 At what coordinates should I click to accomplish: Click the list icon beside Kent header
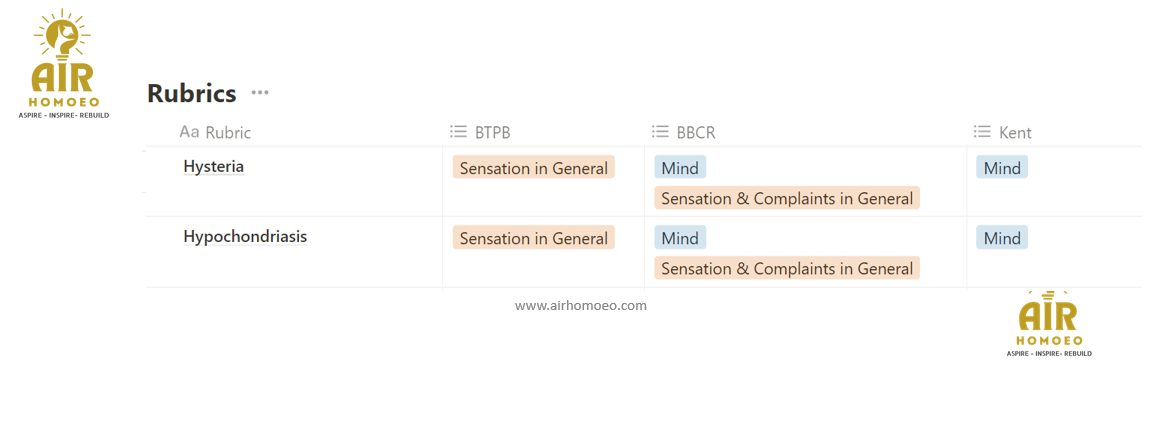click(982, 132)
